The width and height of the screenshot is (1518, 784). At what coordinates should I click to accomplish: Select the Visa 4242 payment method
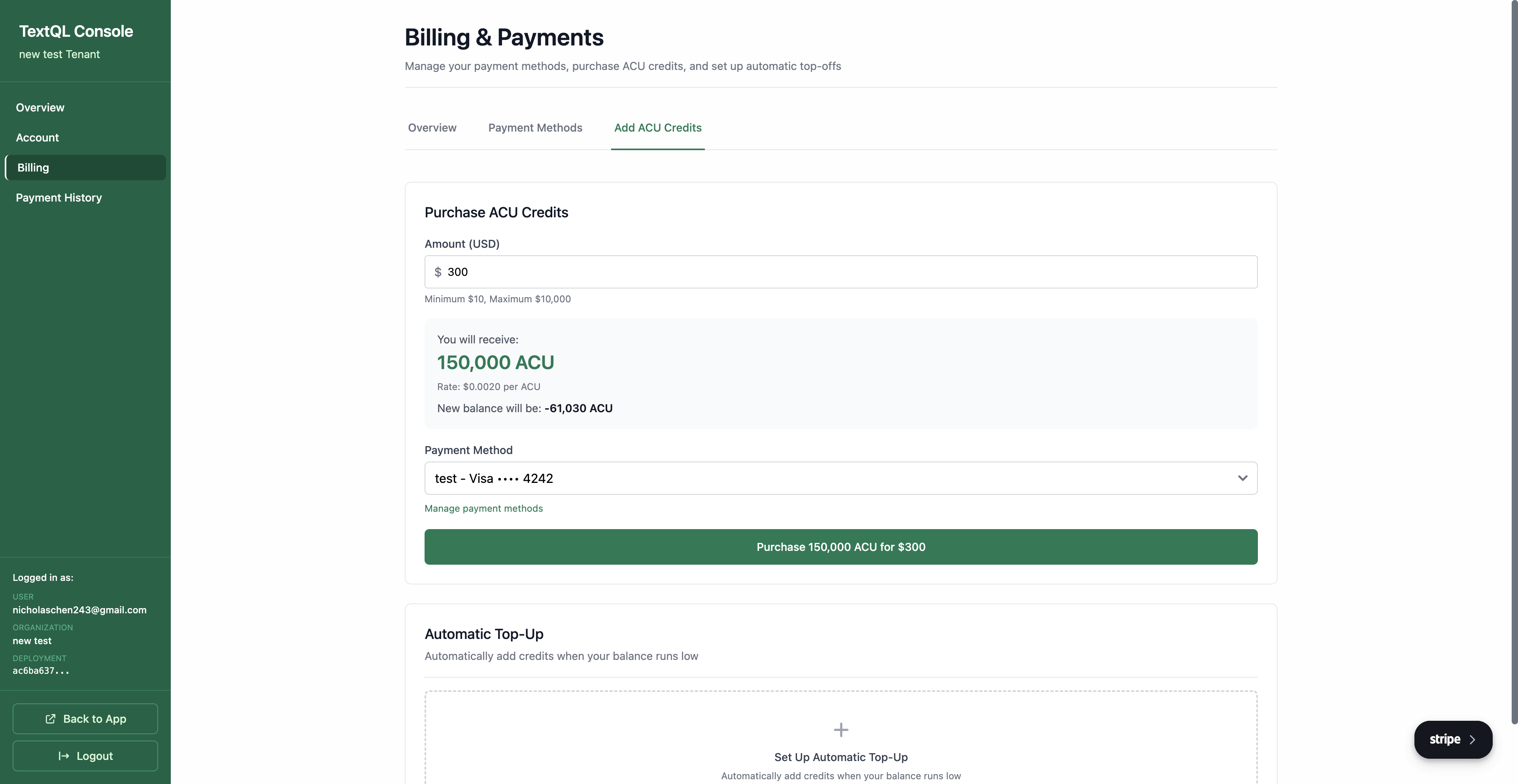coord(841,478)
